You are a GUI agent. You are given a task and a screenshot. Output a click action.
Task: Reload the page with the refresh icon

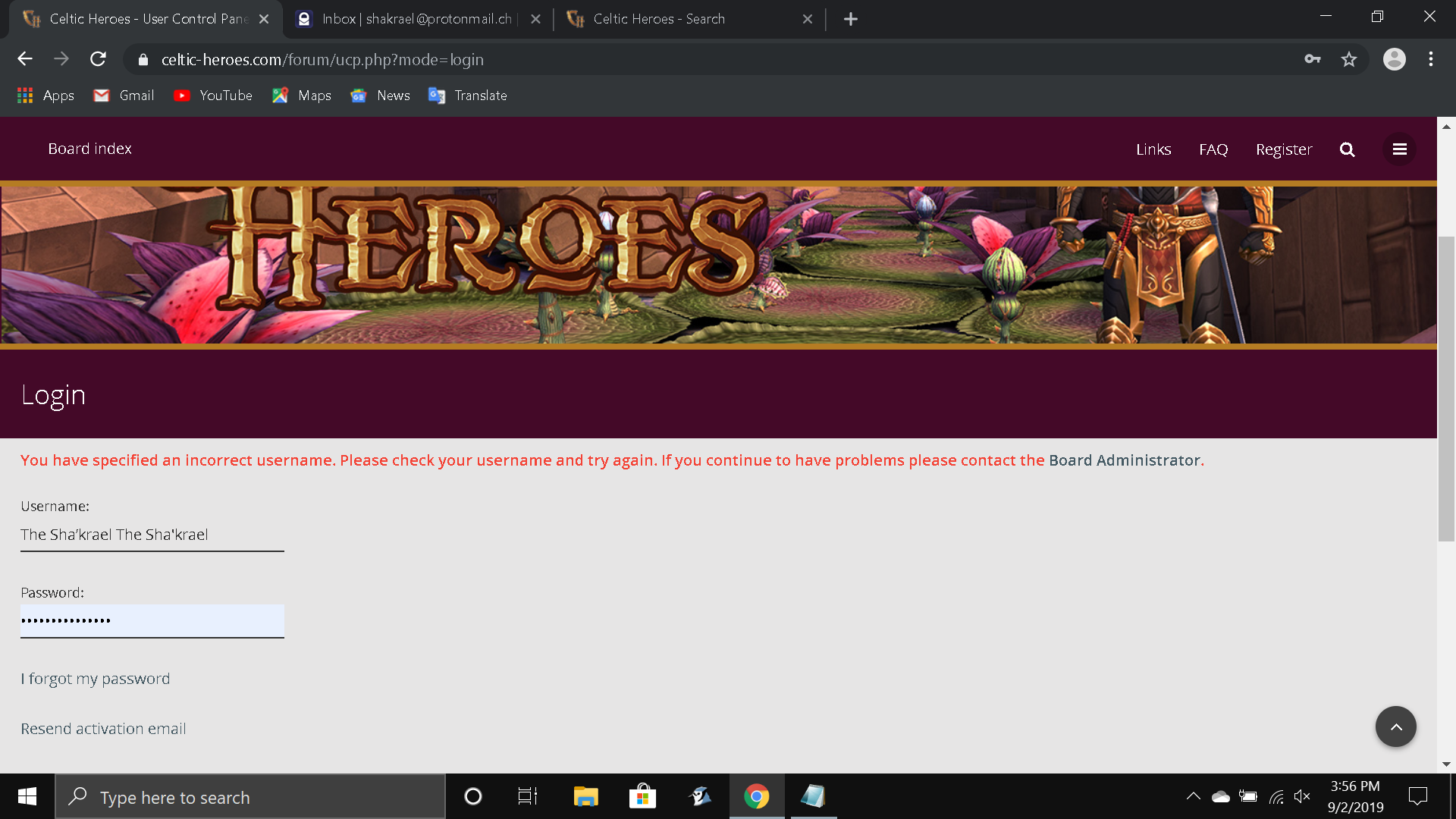click(x=98, y=59)
